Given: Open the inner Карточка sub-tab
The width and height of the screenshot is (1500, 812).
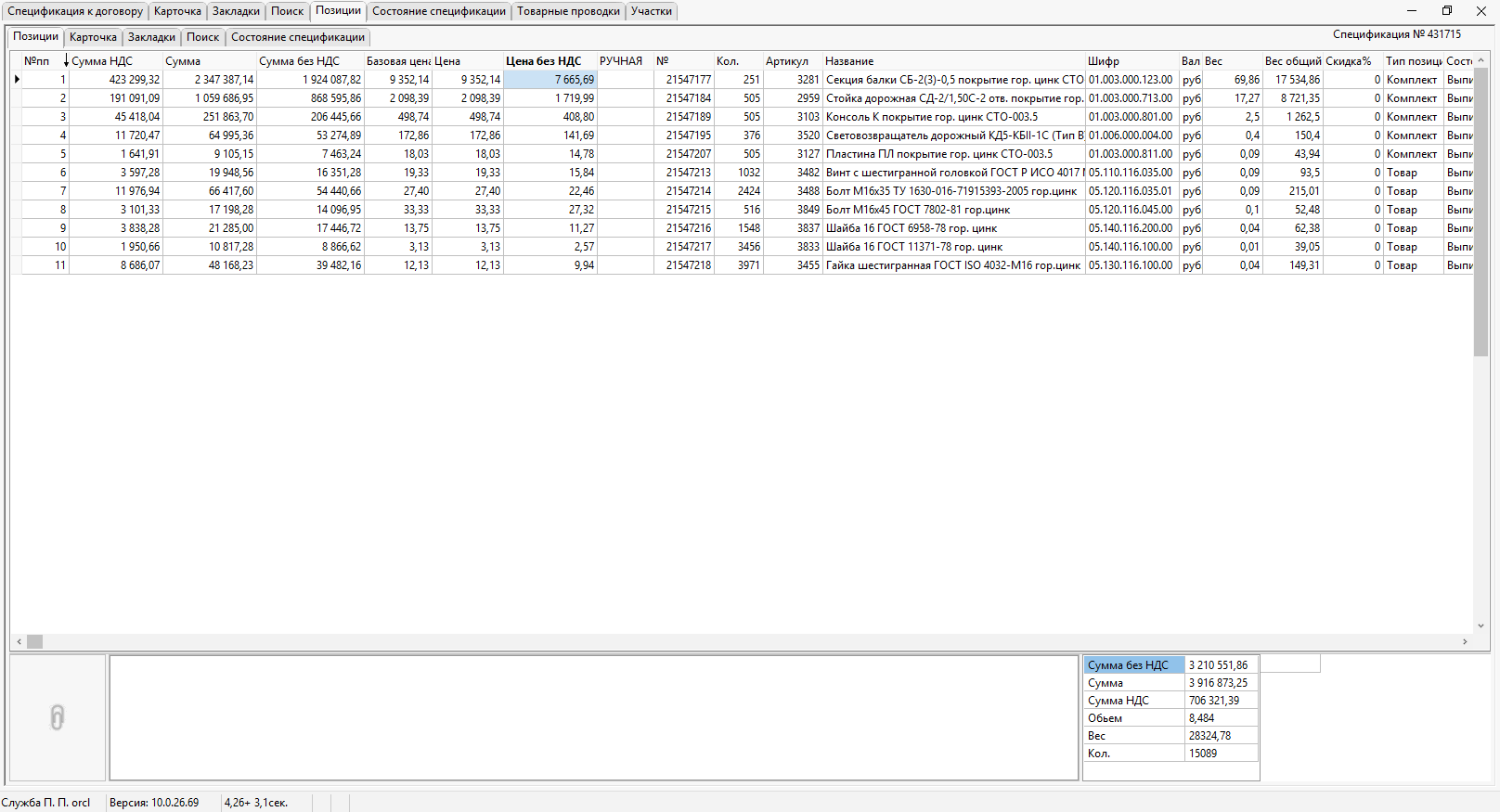Looking at the screenshot, I should click(93, 37).
